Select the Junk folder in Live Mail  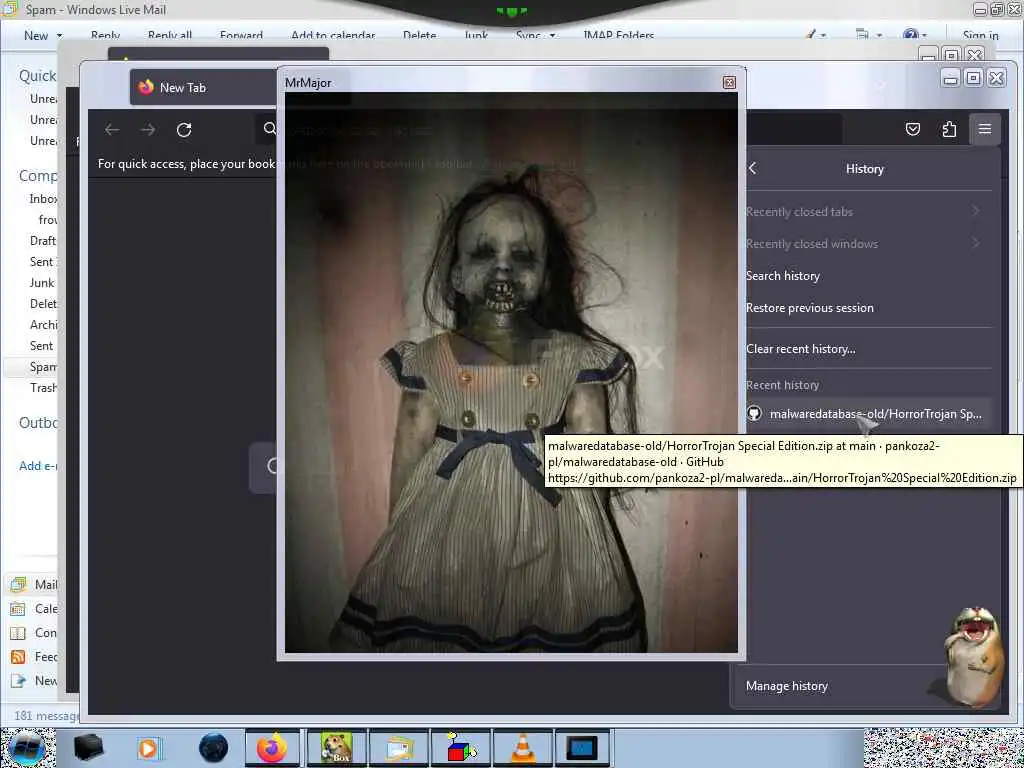coord(42,283)
